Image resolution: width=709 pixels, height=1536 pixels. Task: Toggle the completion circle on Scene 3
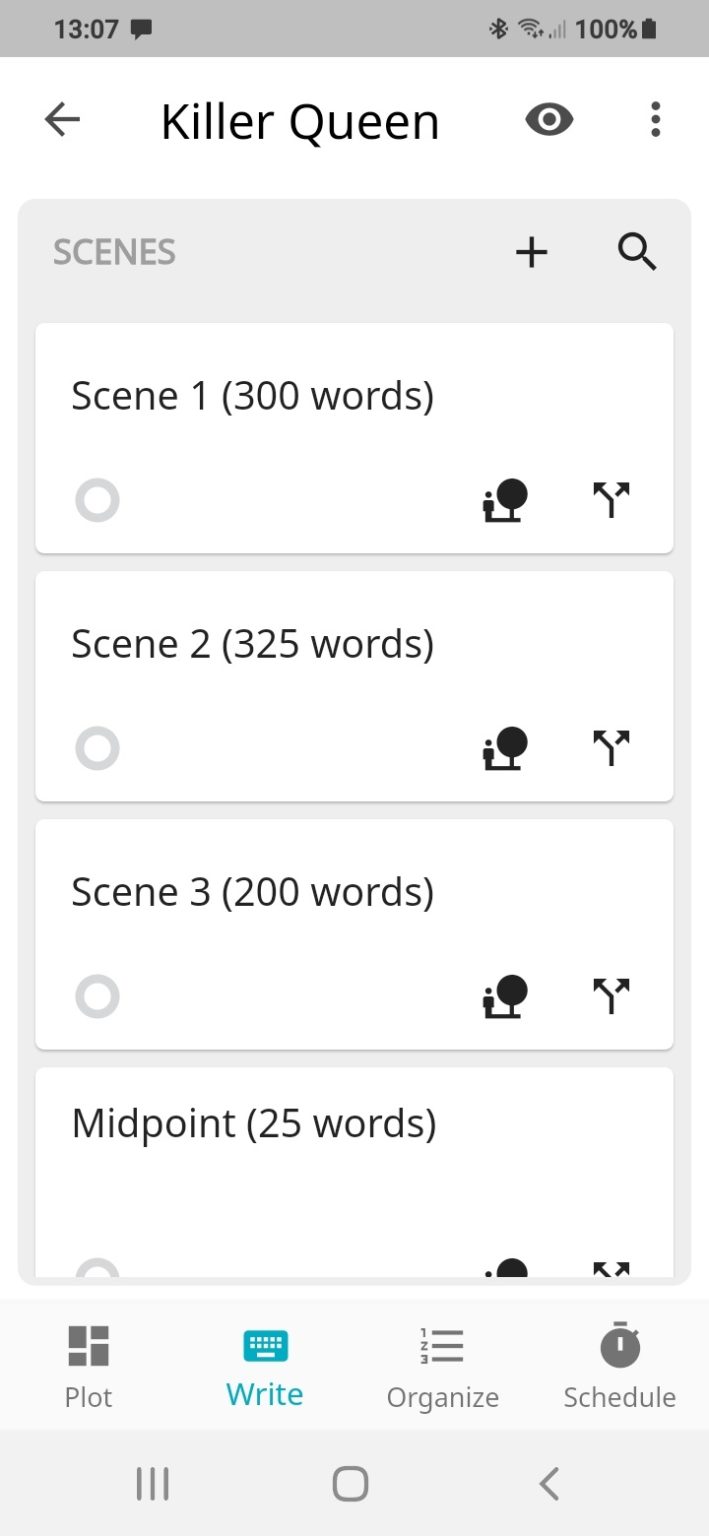point(96,996)
